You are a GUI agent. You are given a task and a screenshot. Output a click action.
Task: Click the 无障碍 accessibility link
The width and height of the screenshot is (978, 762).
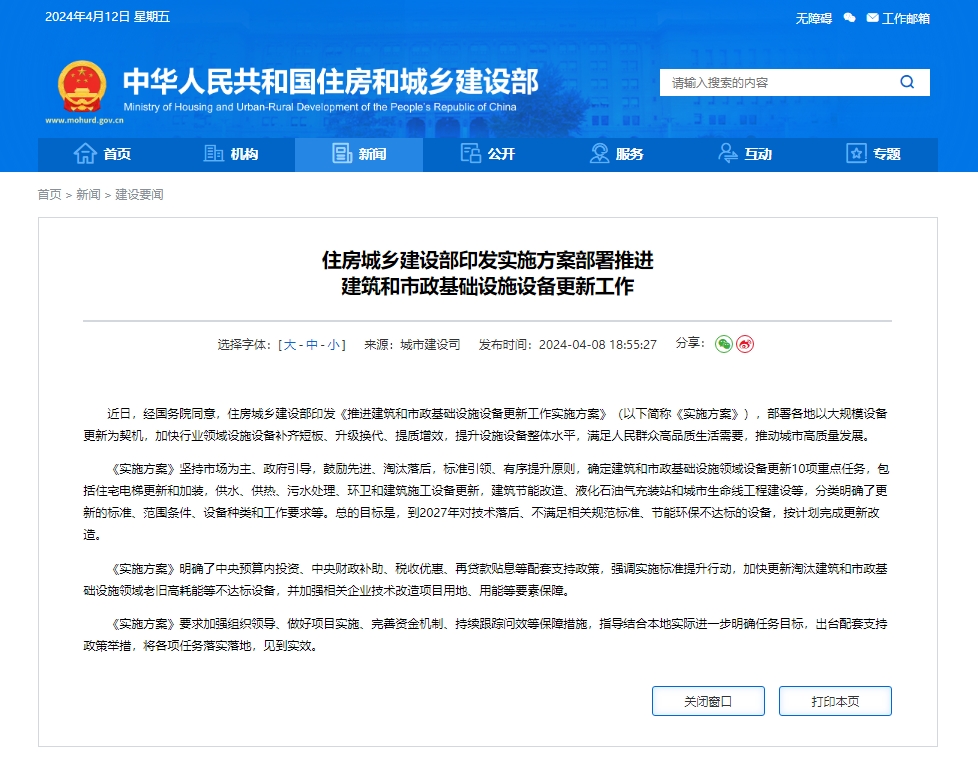813,19
